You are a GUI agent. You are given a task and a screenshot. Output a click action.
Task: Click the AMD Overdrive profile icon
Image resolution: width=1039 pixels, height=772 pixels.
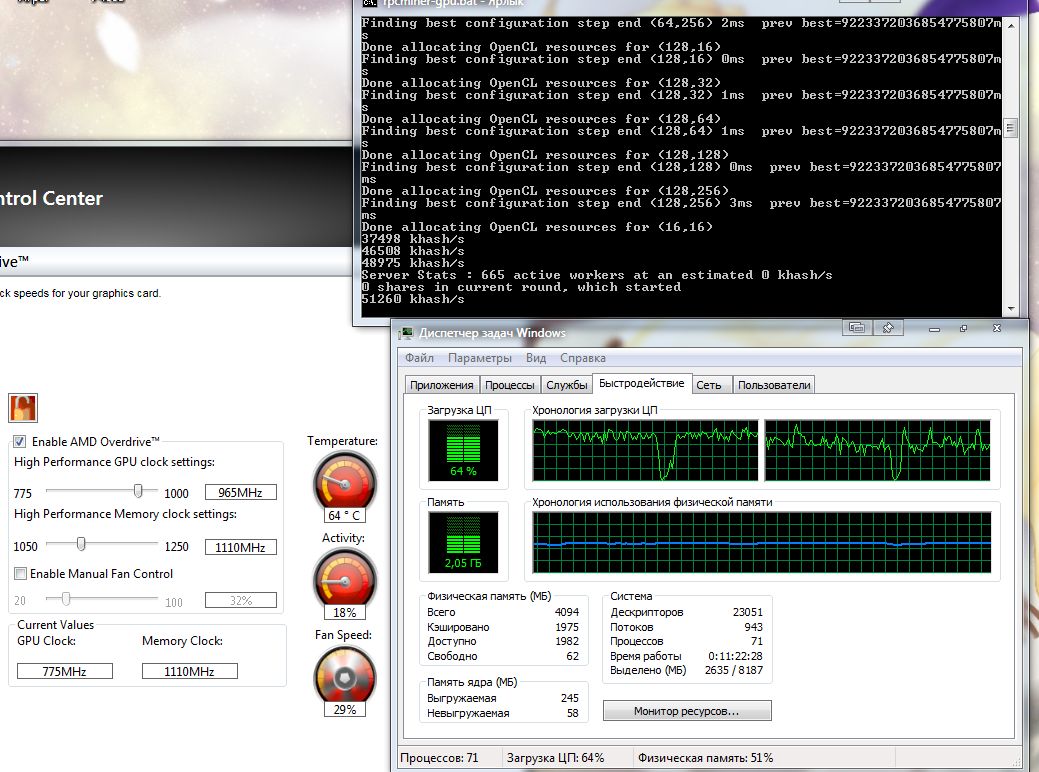tap(23, 408)
